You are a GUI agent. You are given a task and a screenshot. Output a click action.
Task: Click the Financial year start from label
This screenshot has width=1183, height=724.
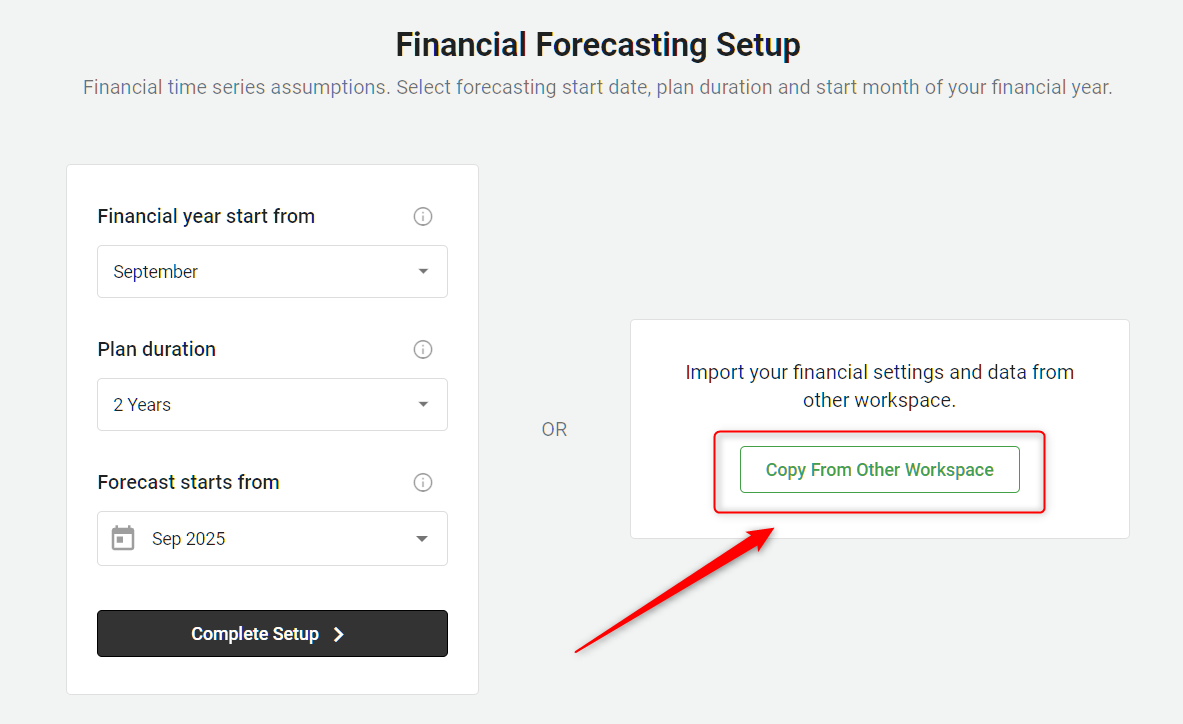[206, 216]
